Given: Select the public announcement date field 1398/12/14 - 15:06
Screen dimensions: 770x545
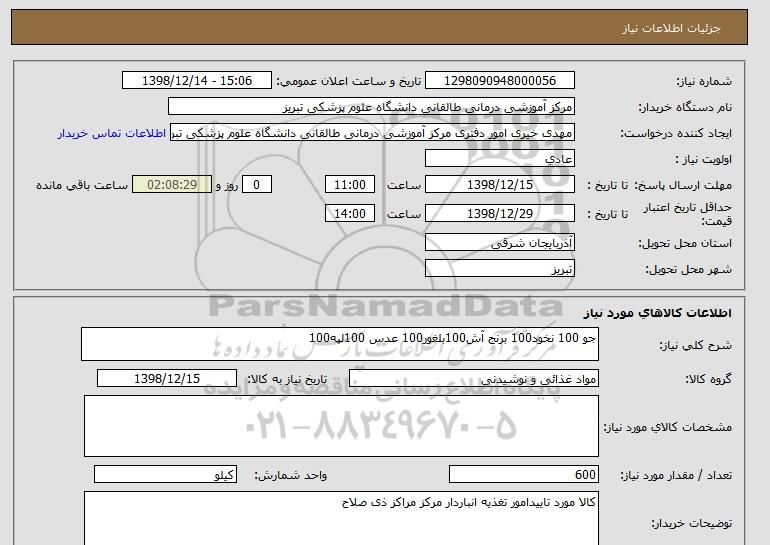Looking at the screenshot, I should click(196, 81).
